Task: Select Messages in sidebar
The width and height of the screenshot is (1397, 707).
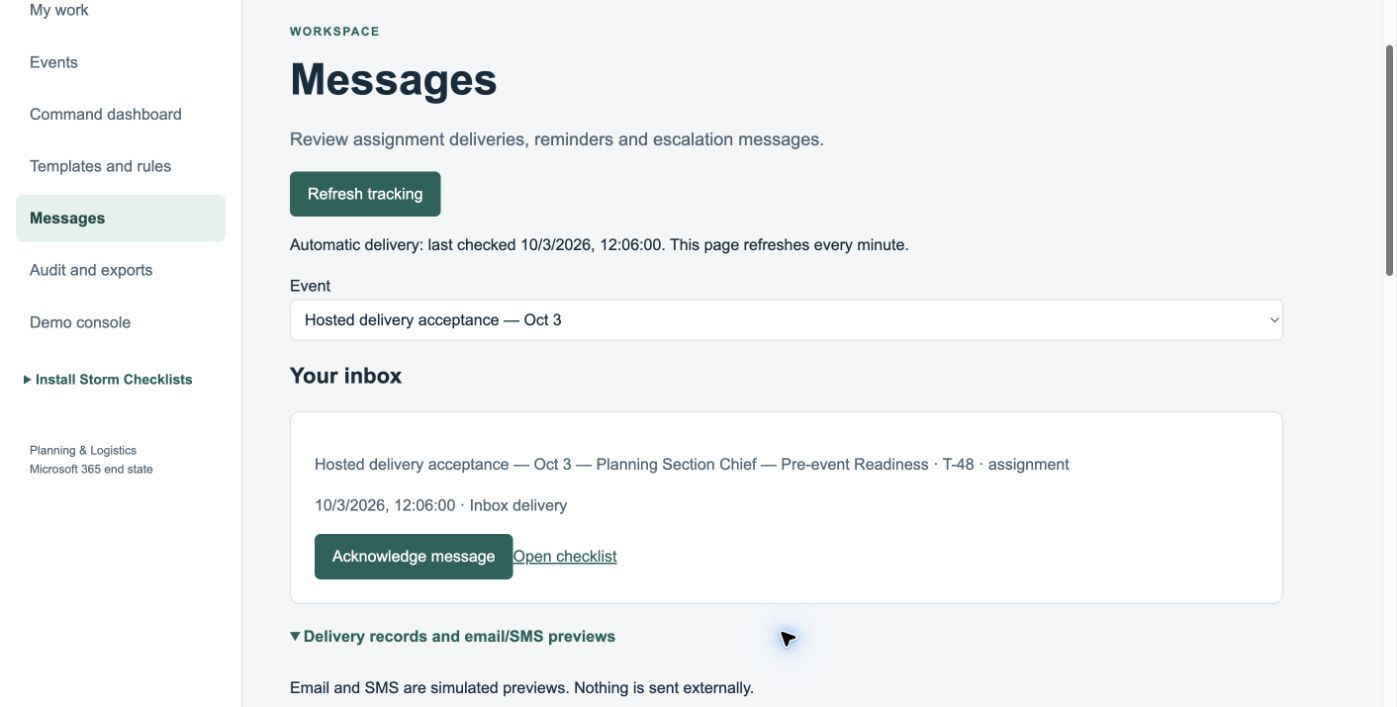Action: click(120, 218)
